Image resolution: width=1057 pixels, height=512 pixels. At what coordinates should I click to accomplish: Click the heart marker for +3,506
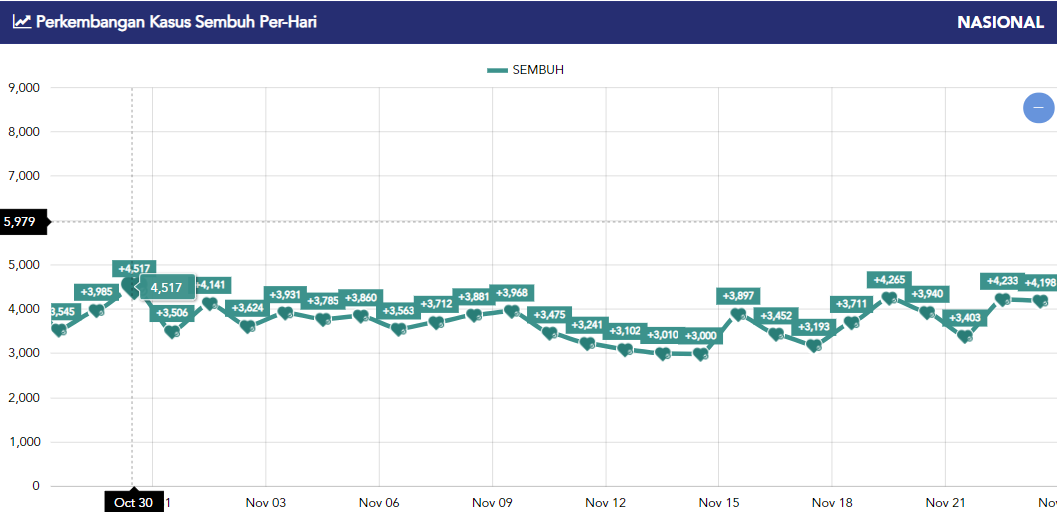(172, 331)
